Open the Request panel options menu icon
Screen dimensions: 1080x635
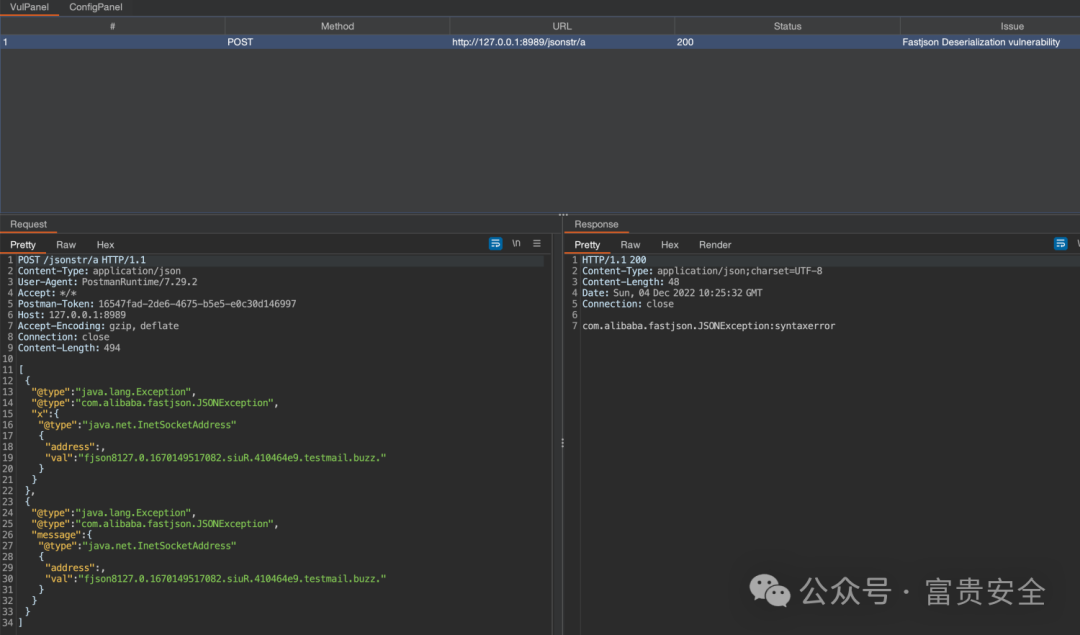click(537, 244)
